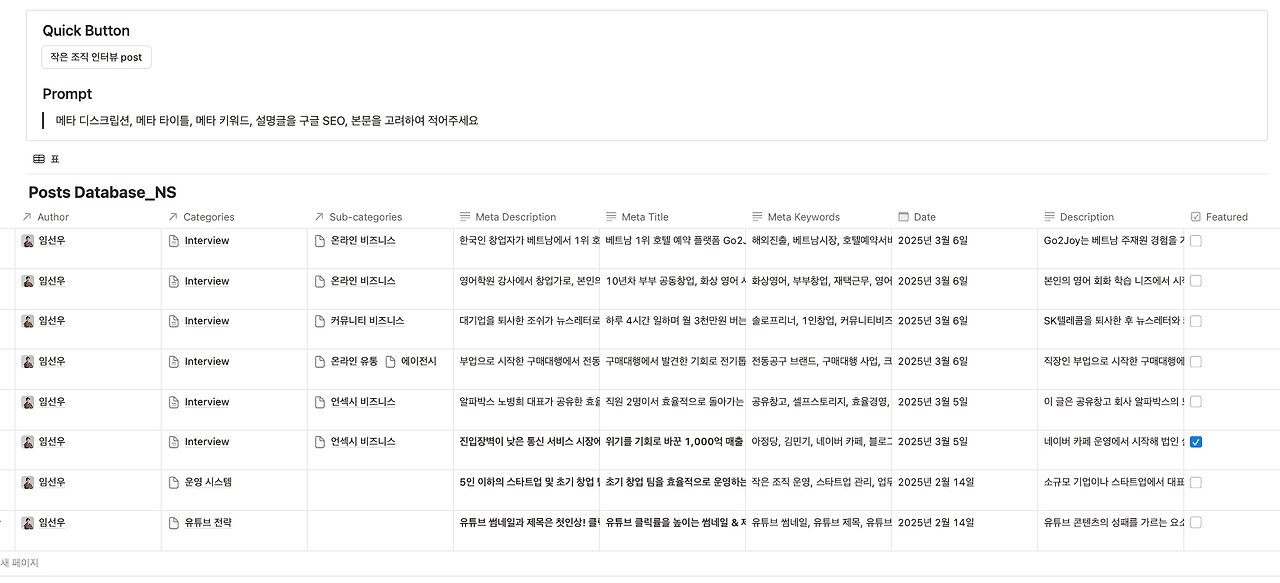Click the calendar icon on the Date column header
The height and width of the screenshot is (583, 1280).
coord(903,216)
